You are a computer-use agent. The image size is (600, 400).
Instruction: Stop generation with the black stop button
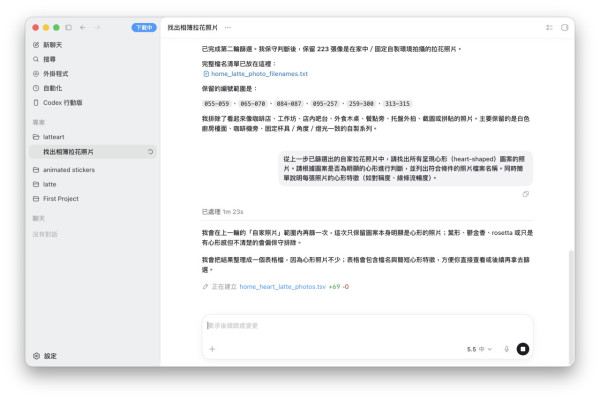point(523,349)
